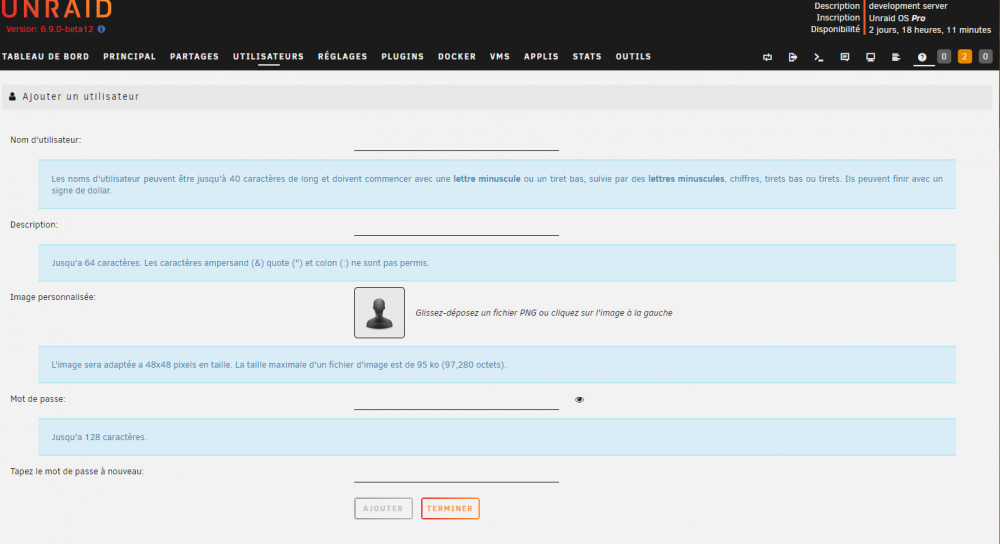Click the Unraid logo
Viewport: 1000px width, 544px height.
click(56, 9)
